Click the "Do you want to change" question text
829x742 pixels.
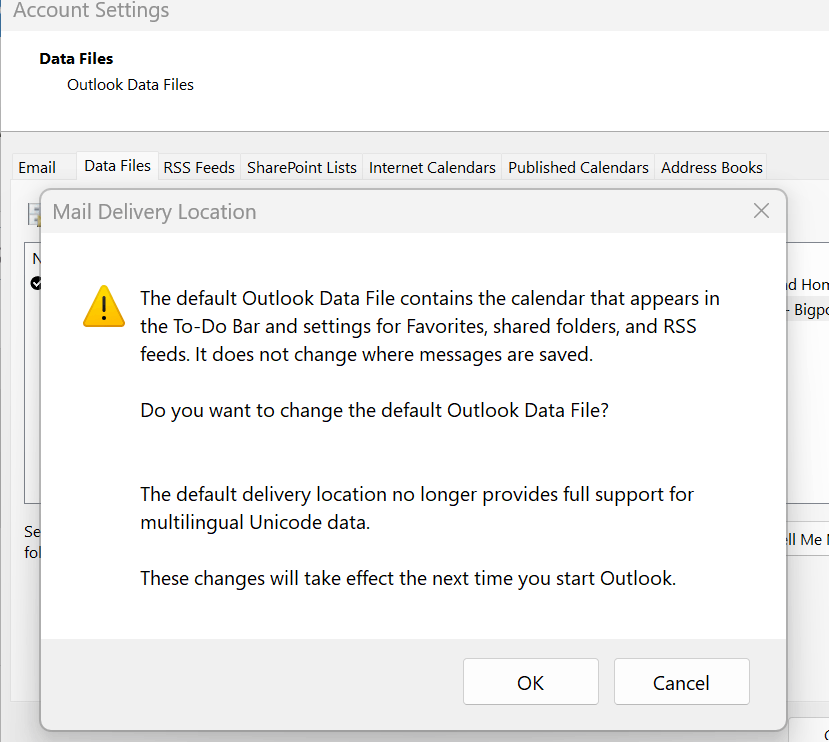point(374,410)
